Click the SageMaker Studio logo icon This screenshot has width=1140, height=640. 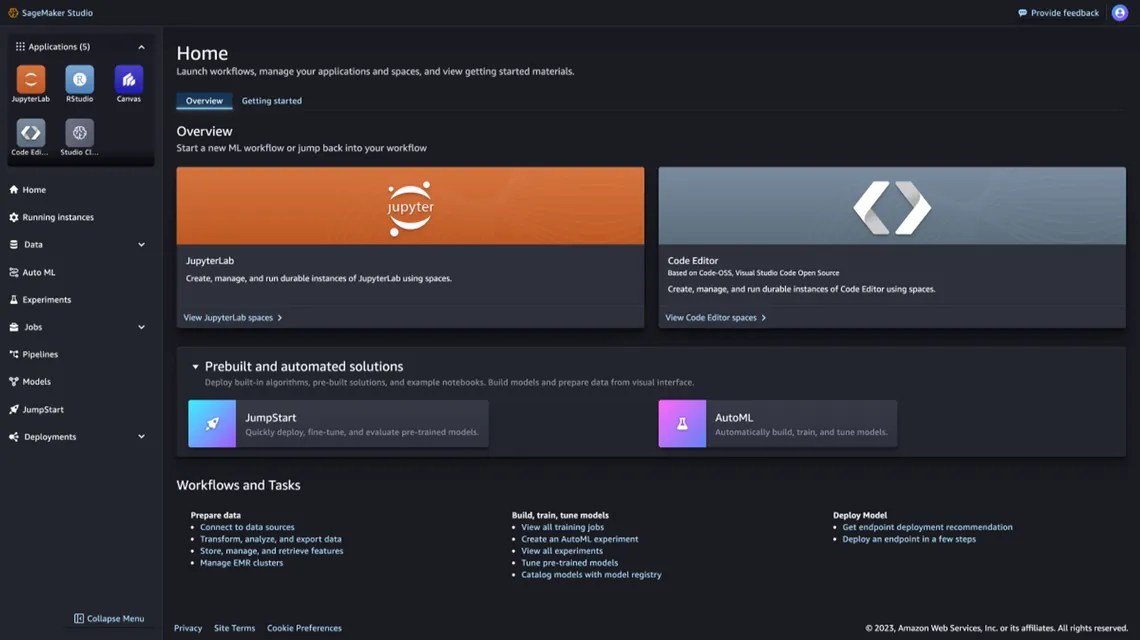[13, 12]
